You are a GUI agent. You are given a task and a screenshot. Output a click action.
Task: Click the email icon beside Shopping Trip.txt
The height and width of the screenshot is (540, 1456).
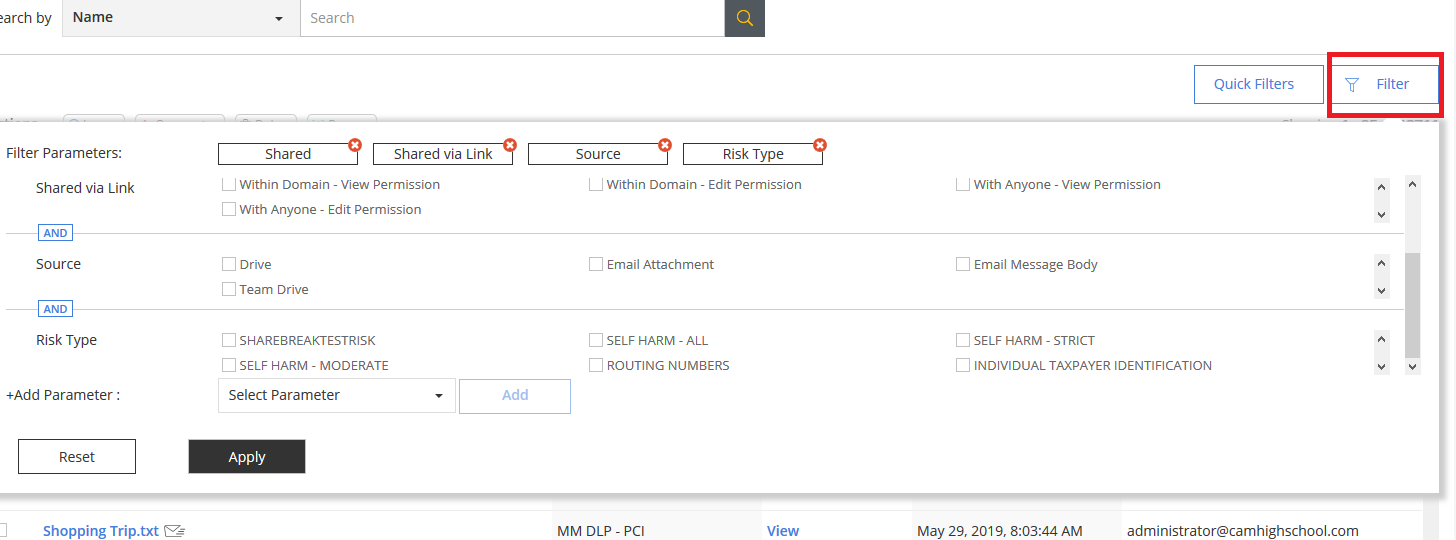175,531
